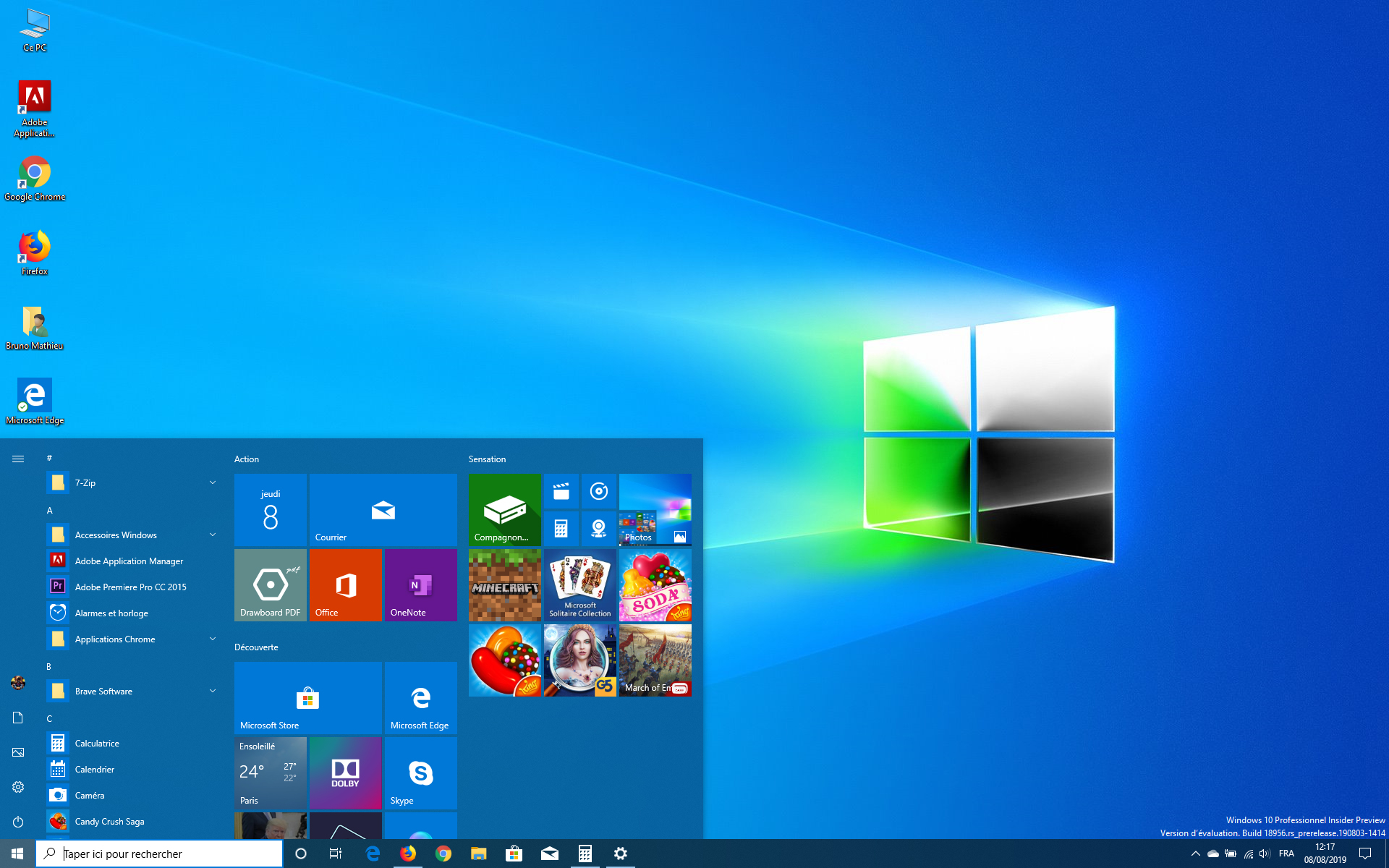Open Adobe Premiere Pro CC 2015
Screen dimensions: 1389x868
130,587
